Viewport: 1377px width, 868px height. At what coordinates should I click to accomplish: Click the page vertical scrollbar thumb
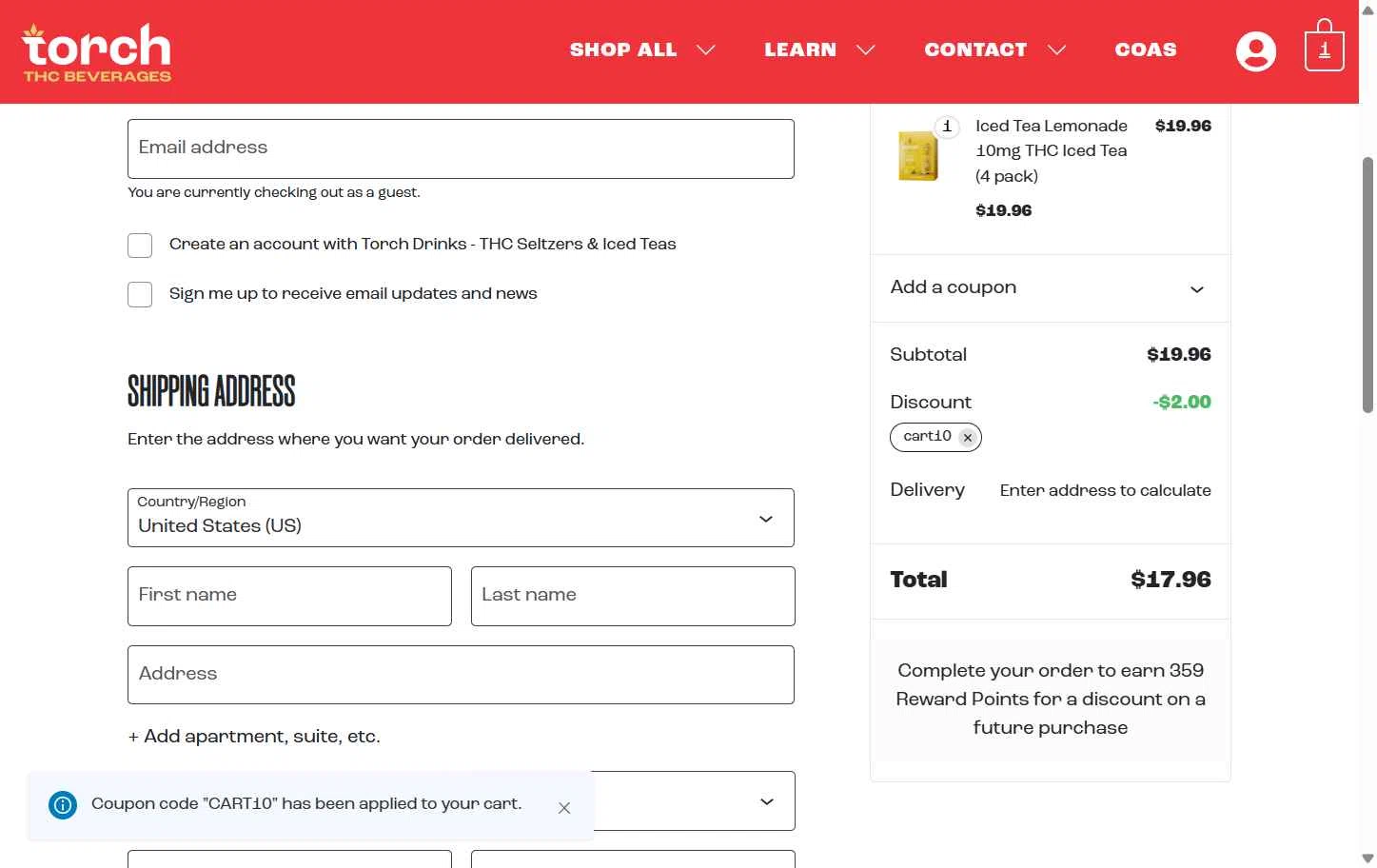coord(1367,284)
